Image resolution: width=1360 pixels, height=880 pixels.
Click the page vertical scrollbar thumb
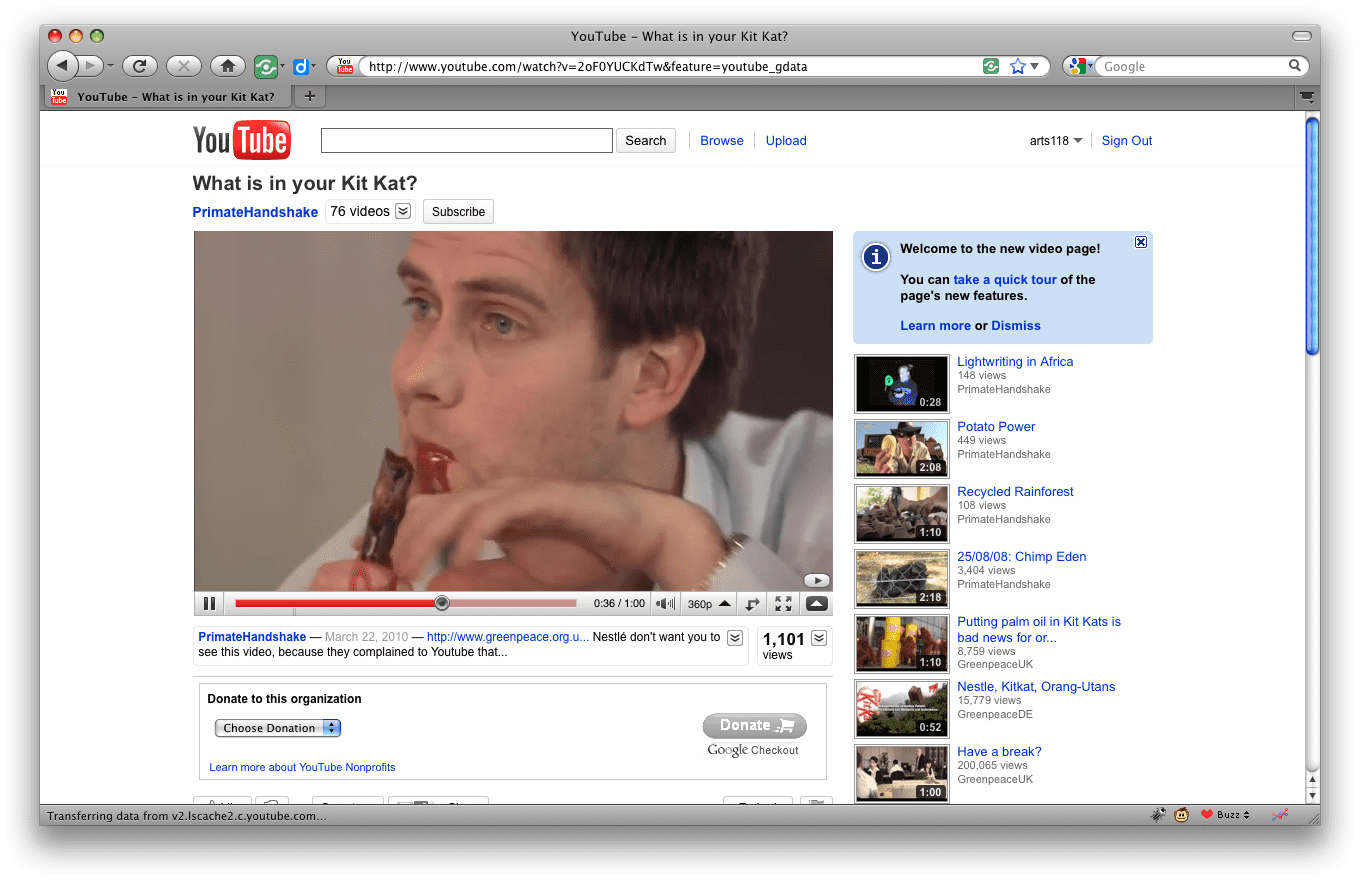click(1312, 235)
